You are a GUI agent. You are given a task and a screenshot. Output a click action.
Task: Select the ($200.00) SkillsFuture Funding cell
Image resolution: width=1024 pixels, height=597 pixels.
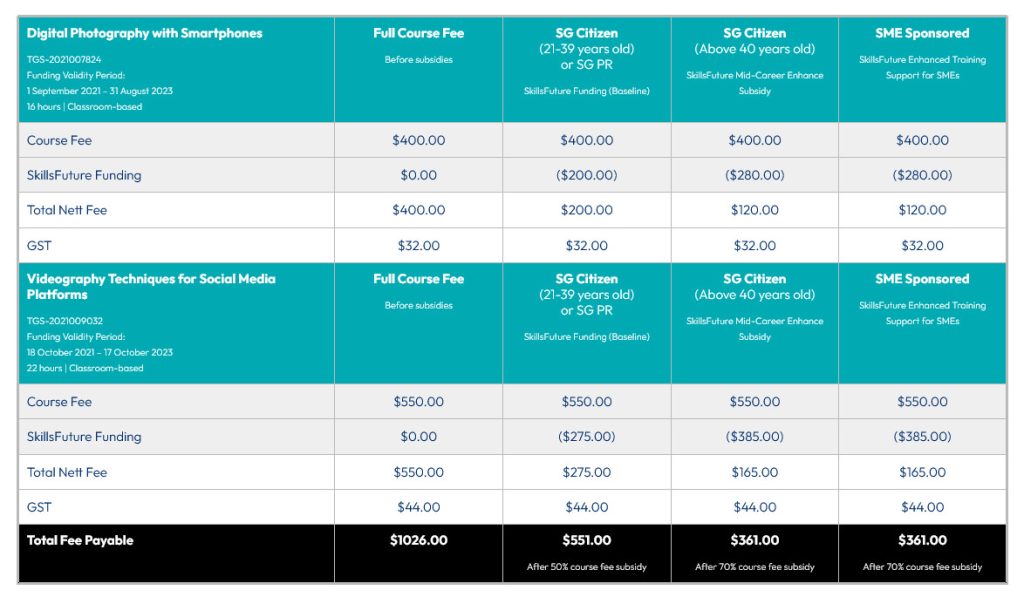586,175
